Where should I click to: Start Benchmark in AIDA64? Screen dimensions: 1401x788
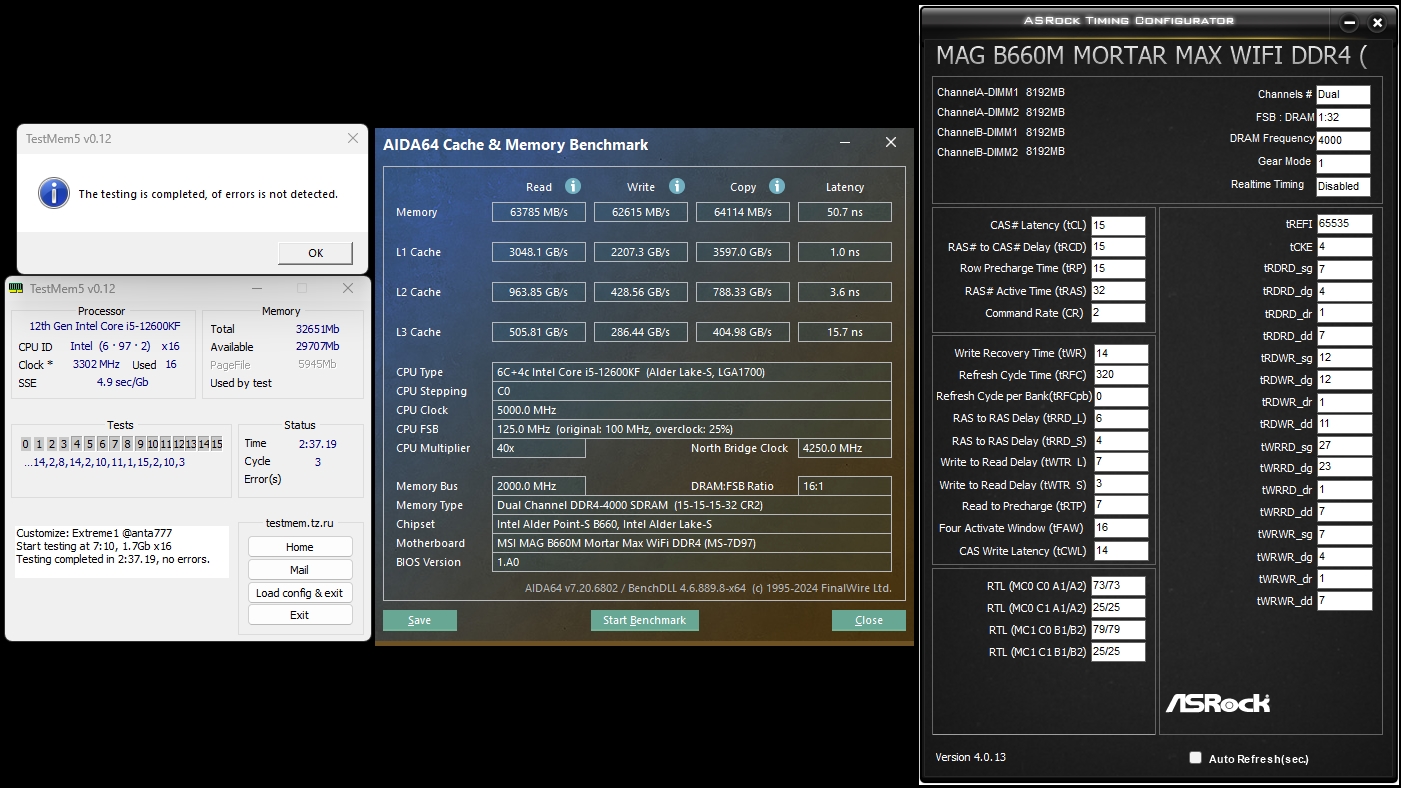pyautogui.click(x=645, y=620)
